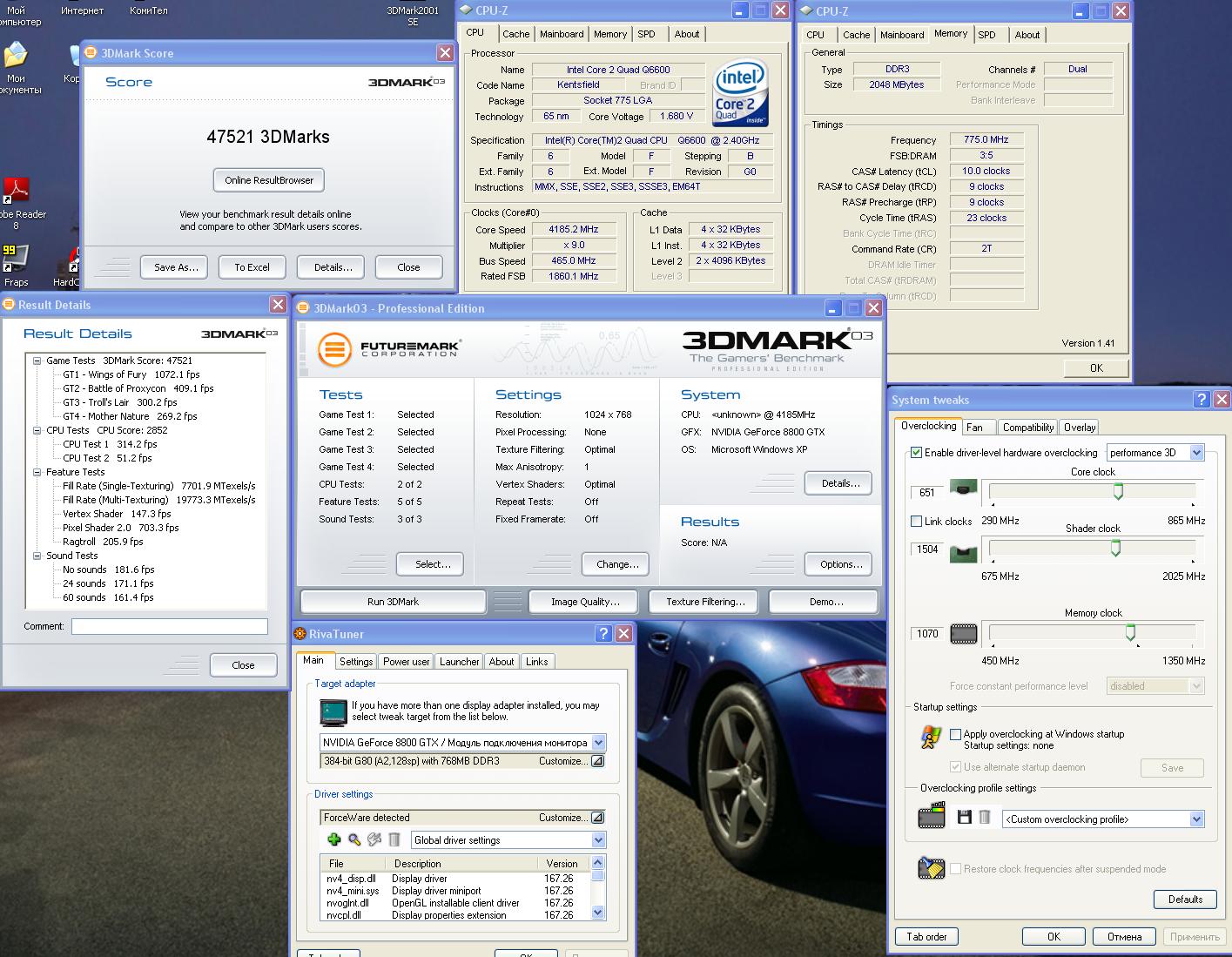Viewport: 1232px width, 957px height.
Task: Click the delete overclocking profile trash icon
Action: pyautogui.click(x=985, y=817)
